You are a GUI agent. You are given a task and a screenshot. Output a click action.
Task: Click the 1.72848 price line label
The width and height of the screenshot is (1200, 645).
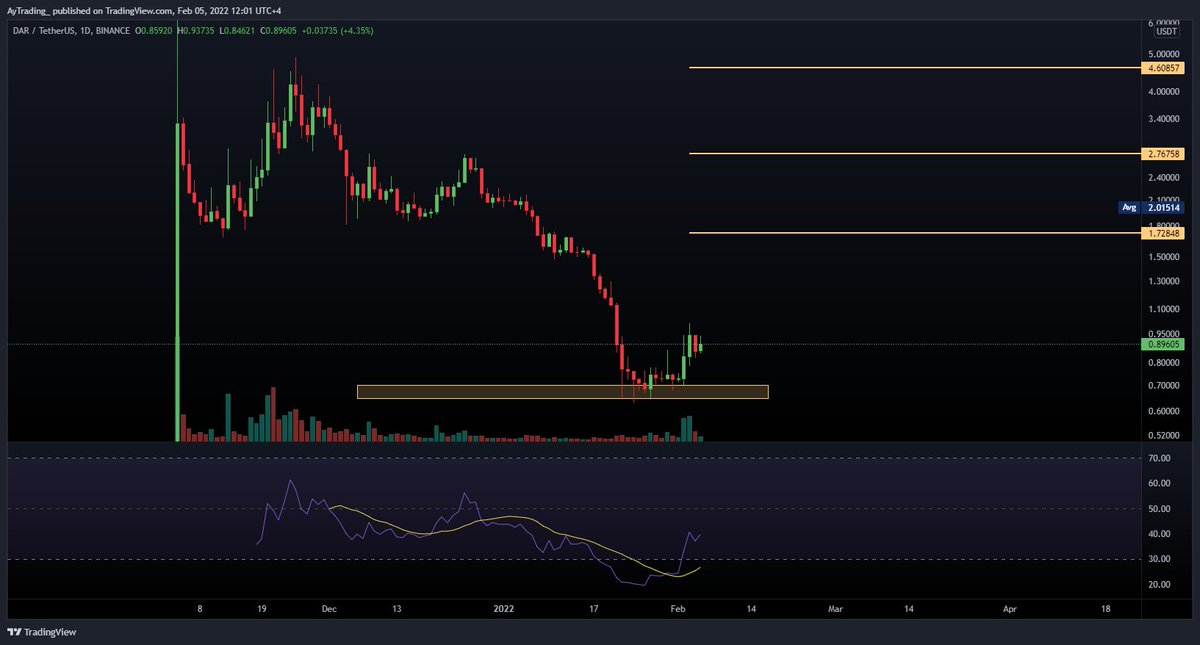point(1162,233)
